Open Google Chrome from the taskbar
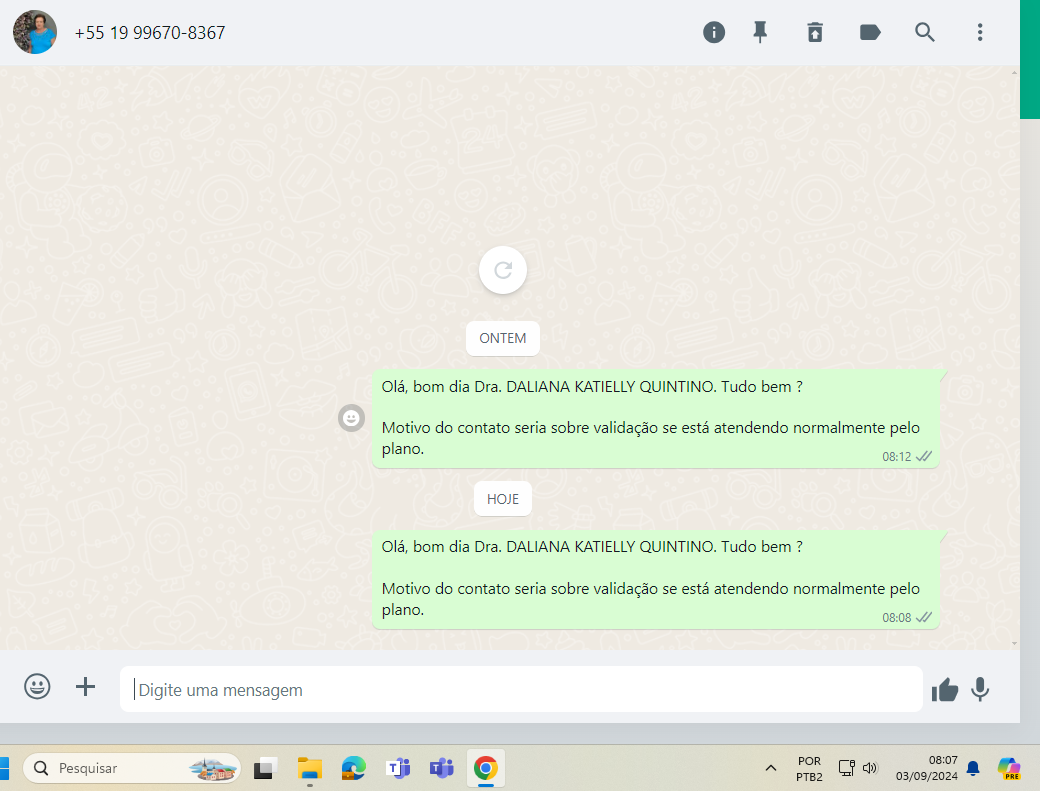 (486, 768)
